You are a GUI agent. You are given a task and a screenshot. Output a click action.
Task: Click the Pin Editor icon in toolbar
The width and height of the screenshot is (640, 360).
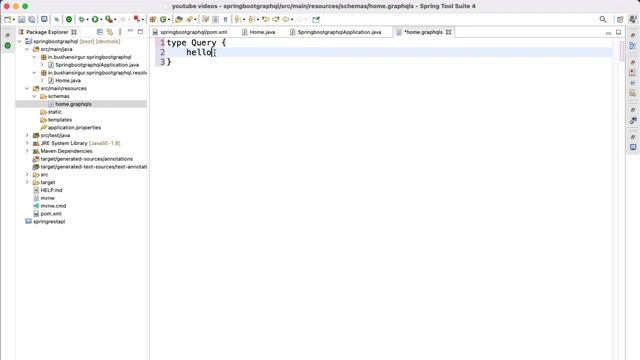point(316,19)
